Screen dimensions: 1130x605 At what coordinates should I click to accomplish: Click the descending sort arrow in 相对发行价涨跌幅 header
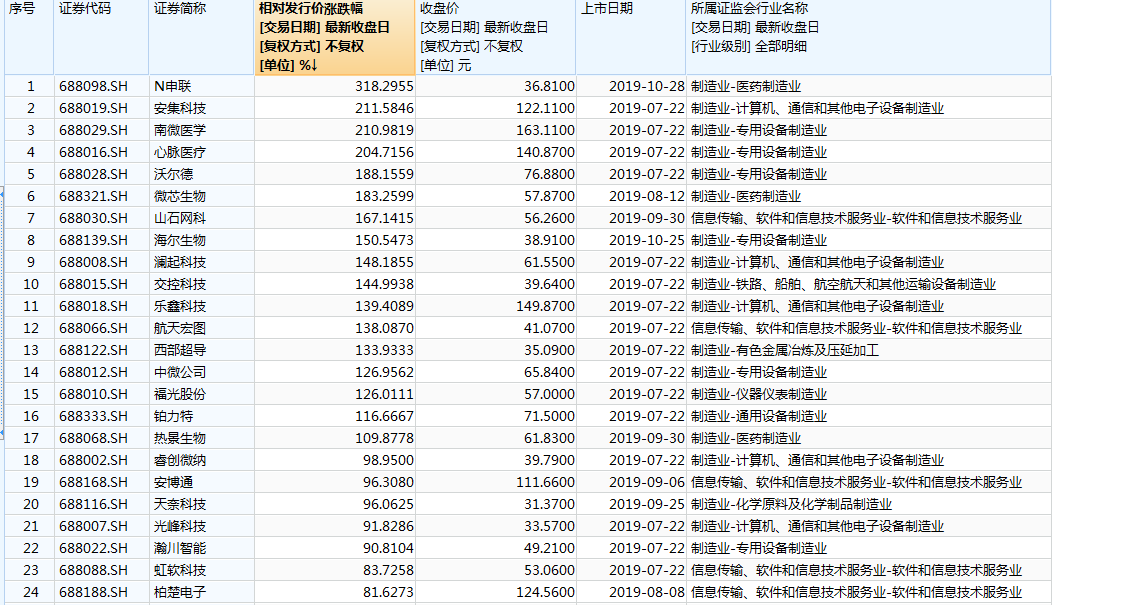tap(313, 66)
